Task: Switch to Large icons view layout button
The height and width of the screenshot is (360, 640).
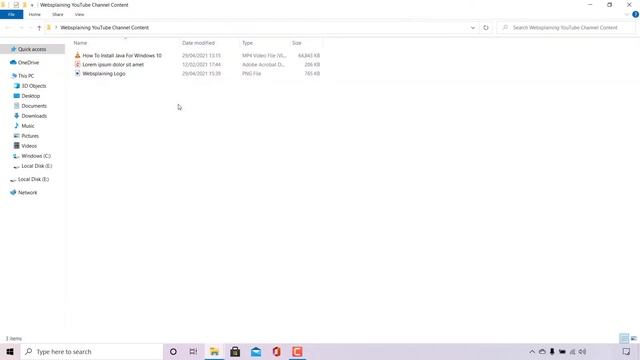Action: coord(634,338)
